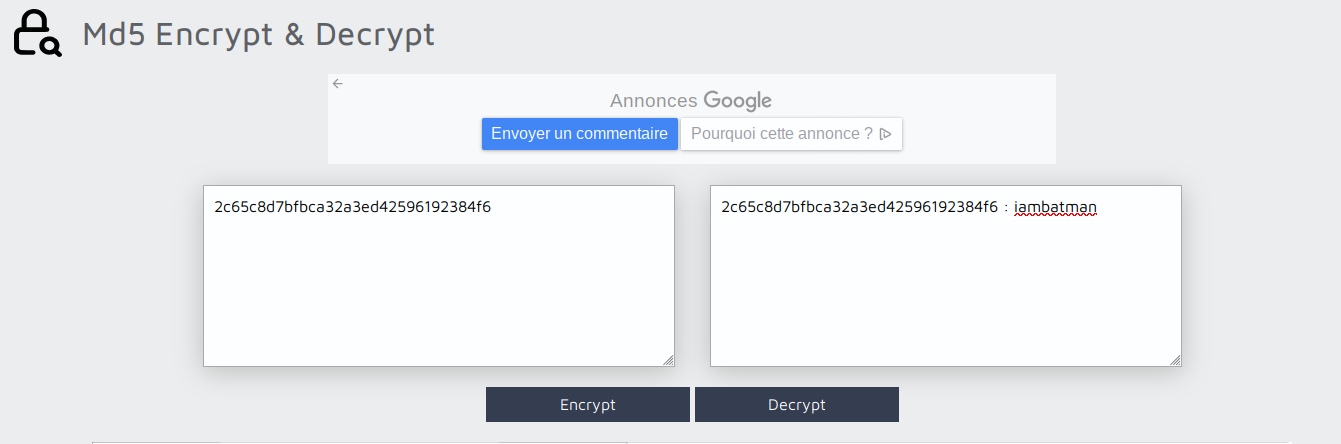Click the underlined word iambatman
The height and width of the screenshot is (444, 1341).
(x=1055, y=208)
